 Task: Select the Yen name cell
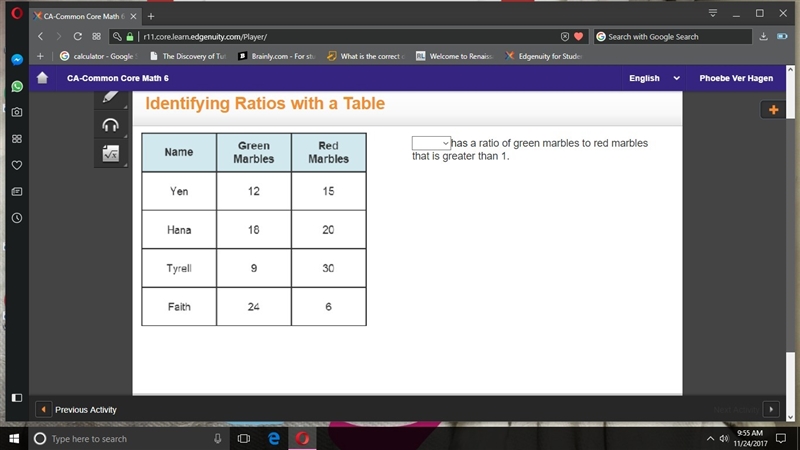tap(179, 191)
